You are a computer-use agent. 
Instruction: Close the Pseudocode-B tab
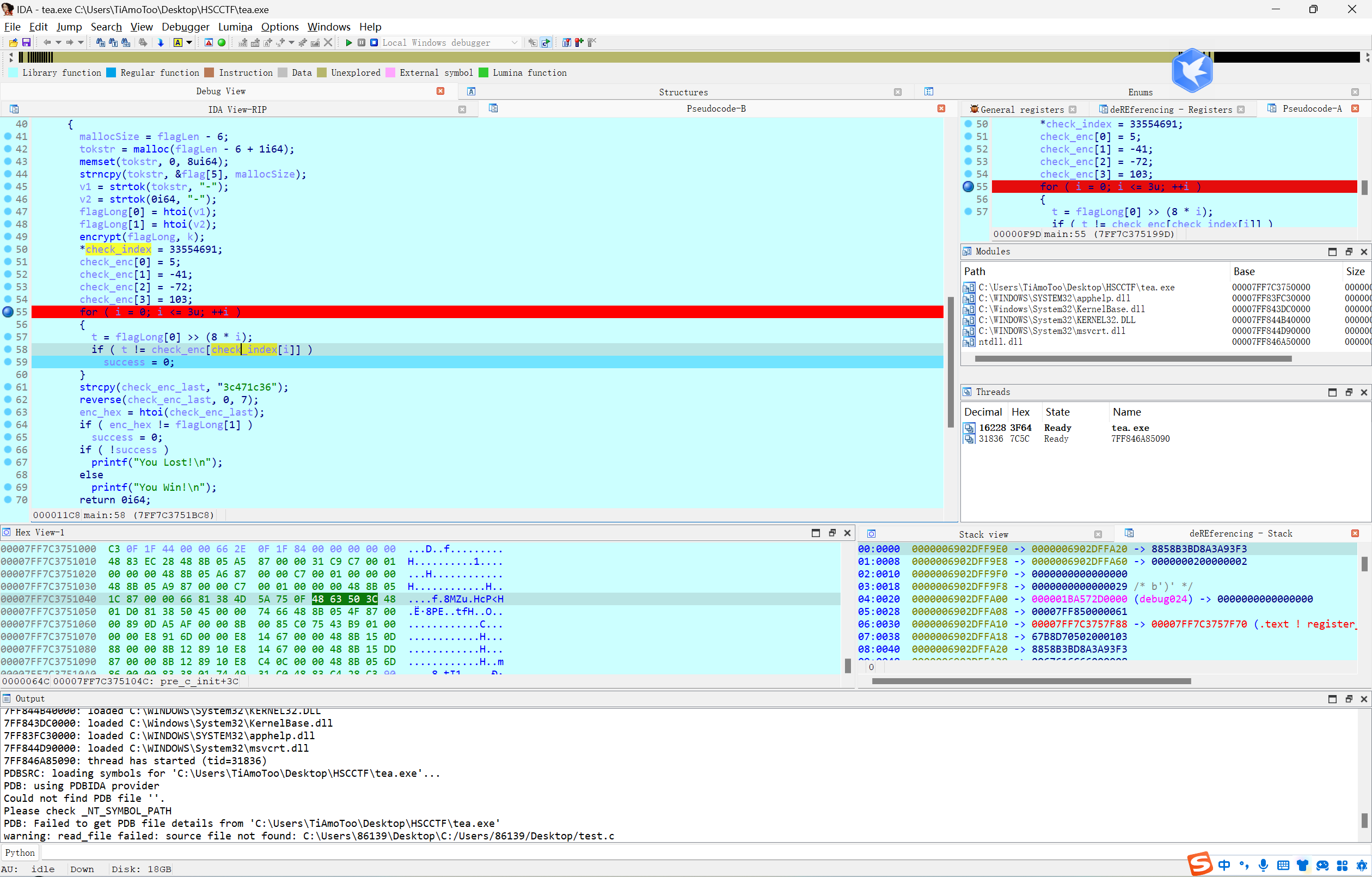point(941,108)
